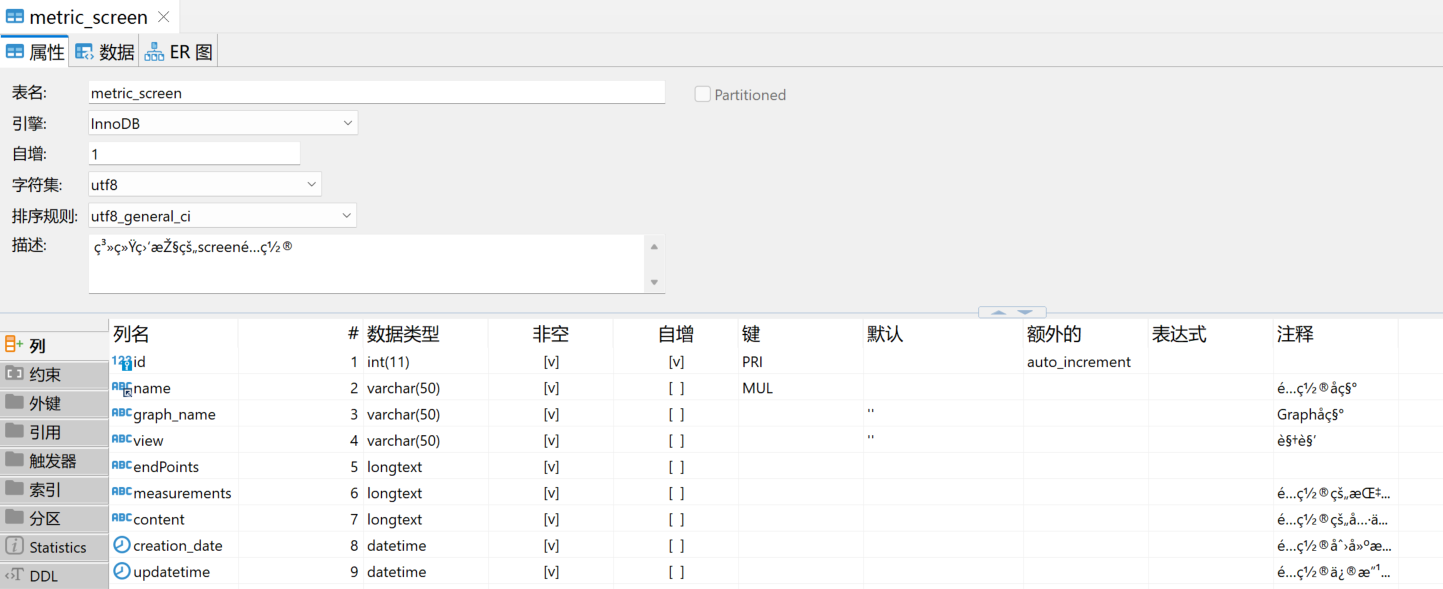Switch to the 属性 tab
Screen dimensions: 1443x589
(35, 52)
